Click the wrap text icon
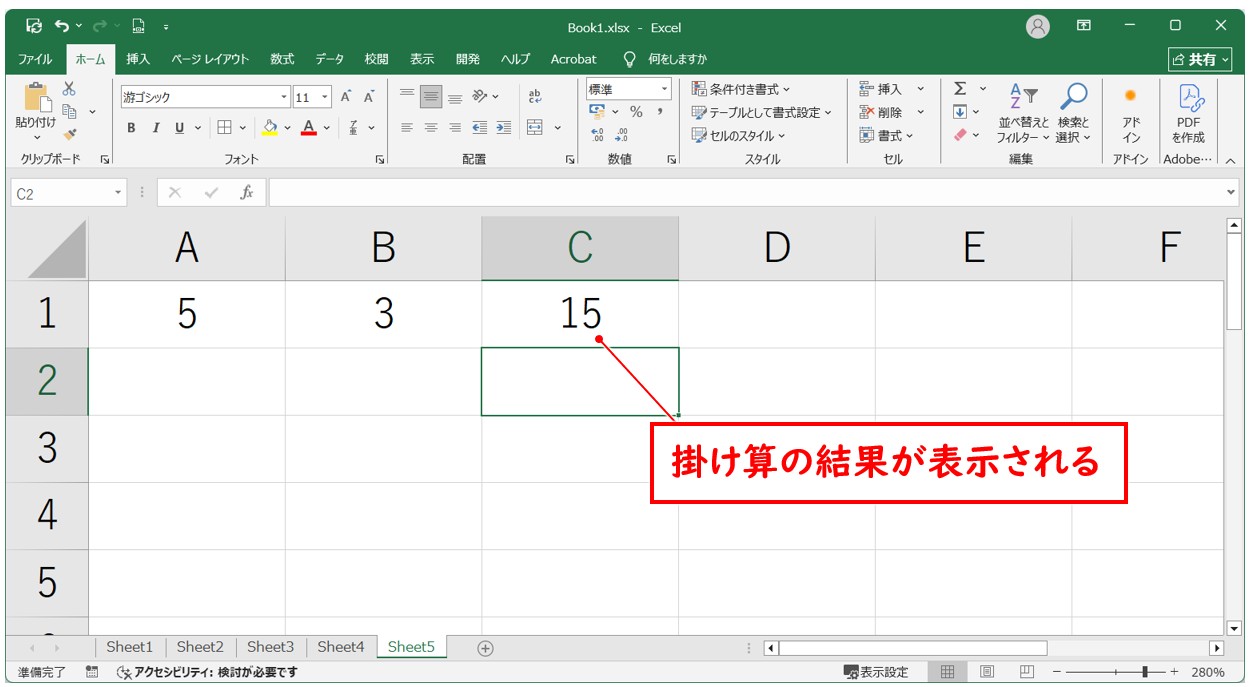The height and width of the screenshot is (687, 1253). point(534,96)
